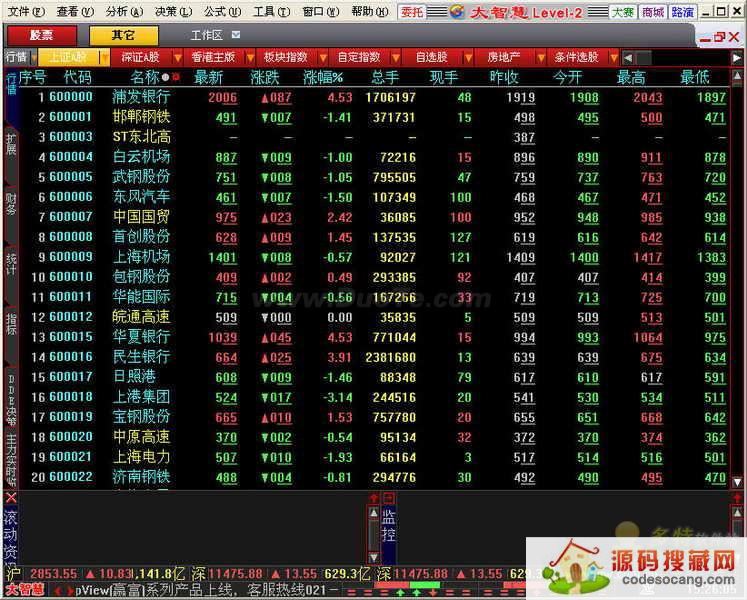
Task: Open the 商城 store button
Action: (x=653, y=12)
